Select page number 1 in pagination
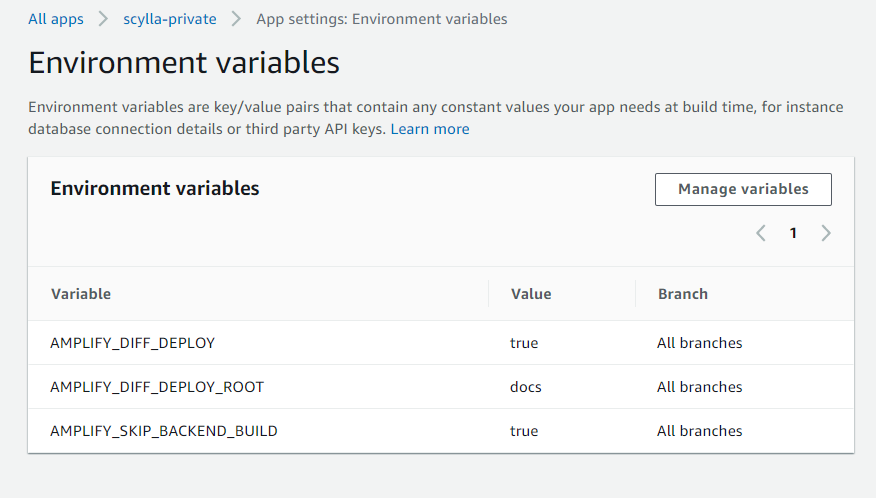Image resolution: width=876 pixels, height=498 pixels. pos(793,233)
